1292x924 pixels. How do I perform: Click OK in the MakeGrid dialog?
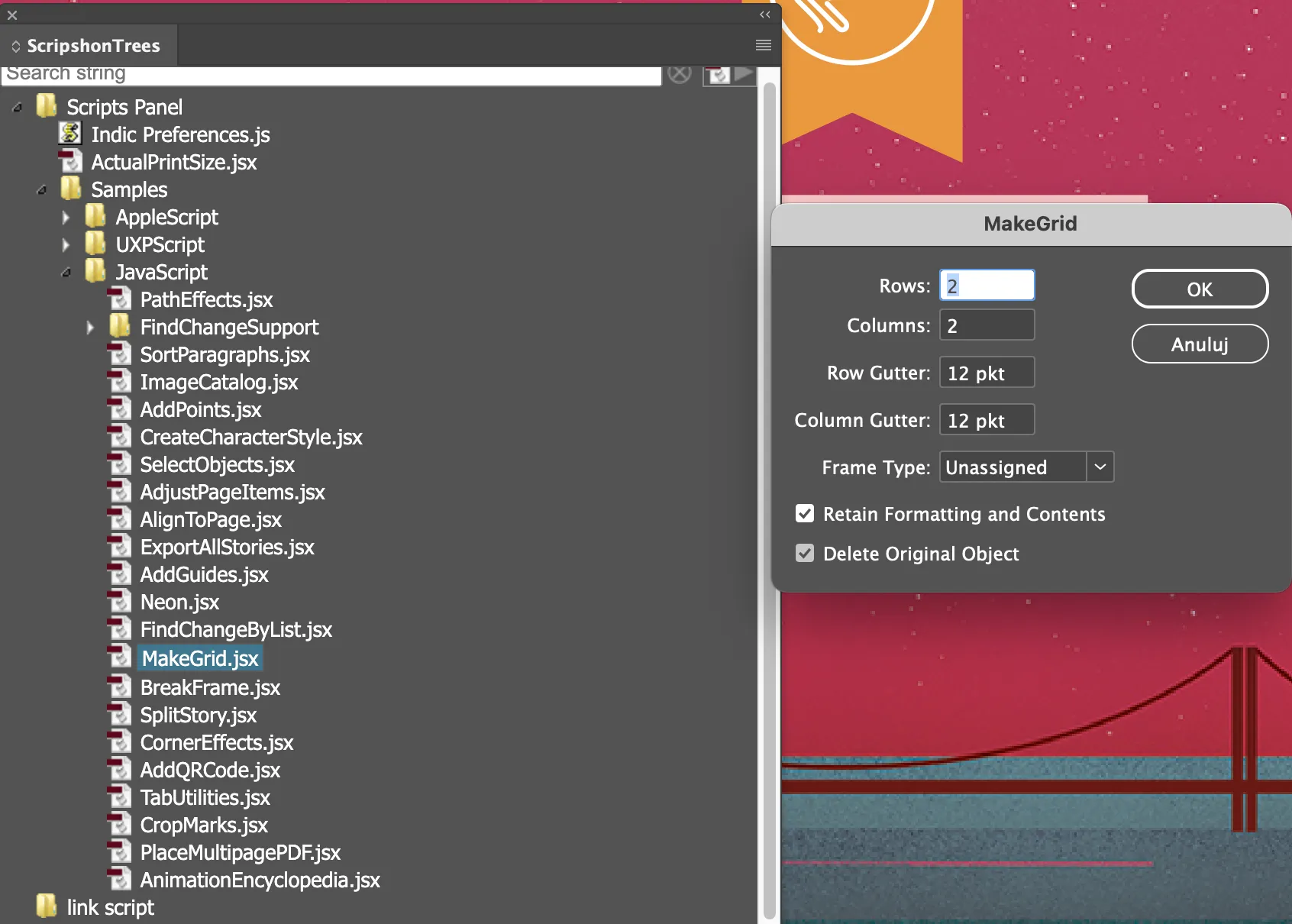pyautogui.click(x=1199, y=289)
